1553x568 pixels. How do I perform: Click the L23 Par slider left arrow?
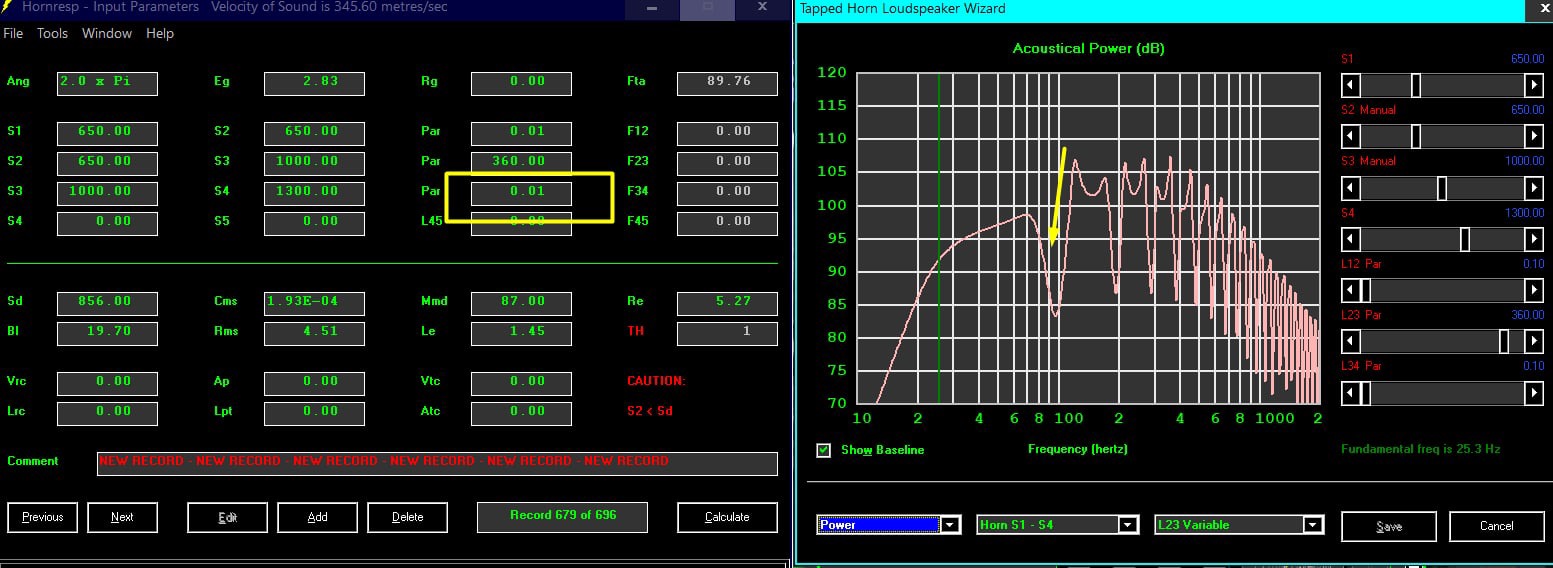tap(1351, 342)
